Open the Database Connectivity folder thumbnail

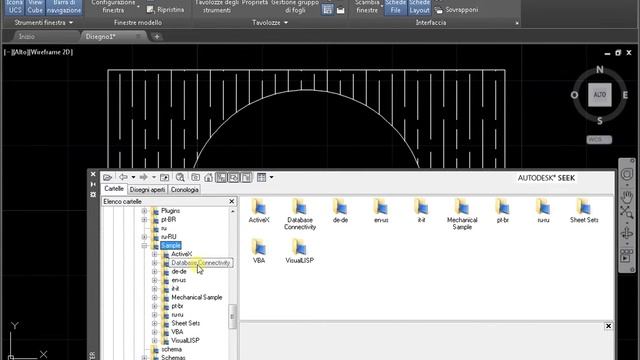300,214
